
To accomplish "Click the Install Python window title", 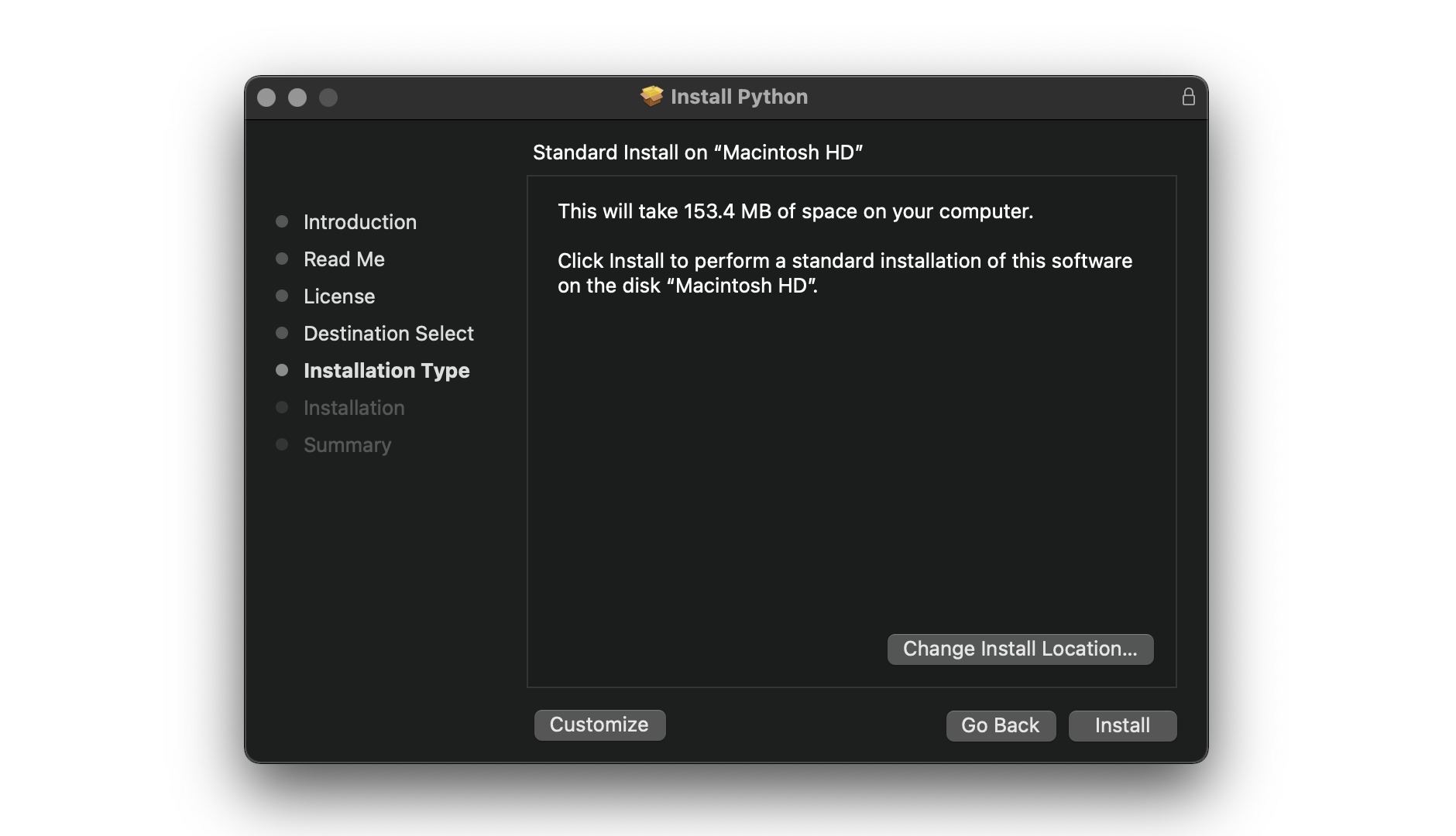I will [x=739, y=96].
